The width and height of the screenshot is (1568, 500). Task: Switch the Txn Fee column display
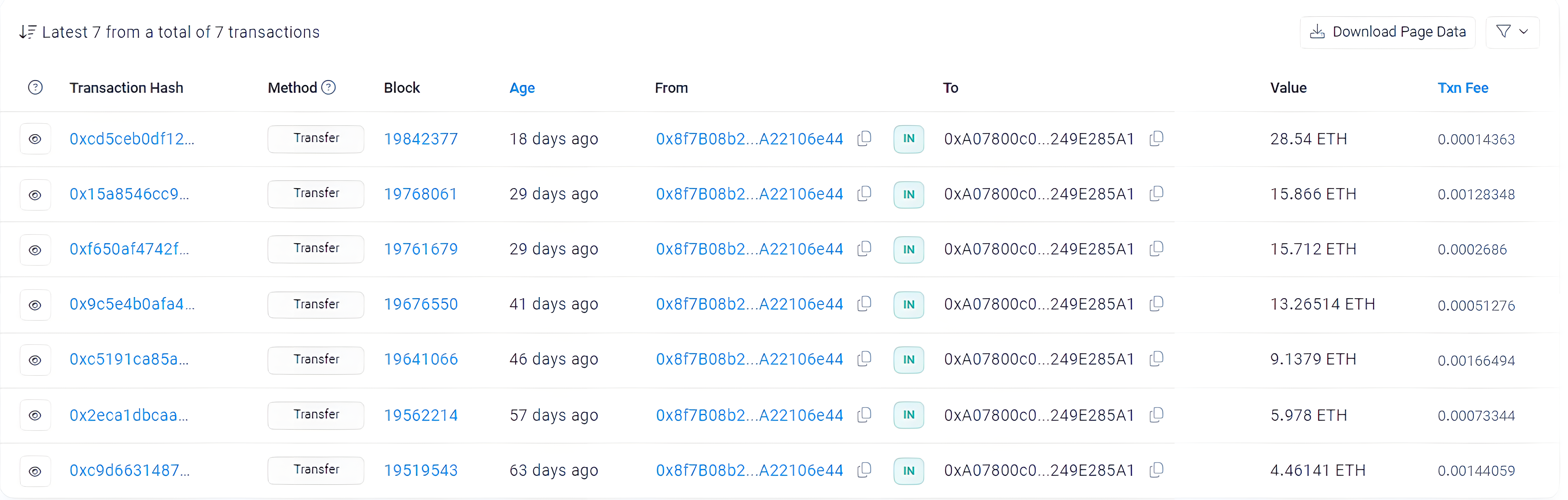[x=1462, y=88]
